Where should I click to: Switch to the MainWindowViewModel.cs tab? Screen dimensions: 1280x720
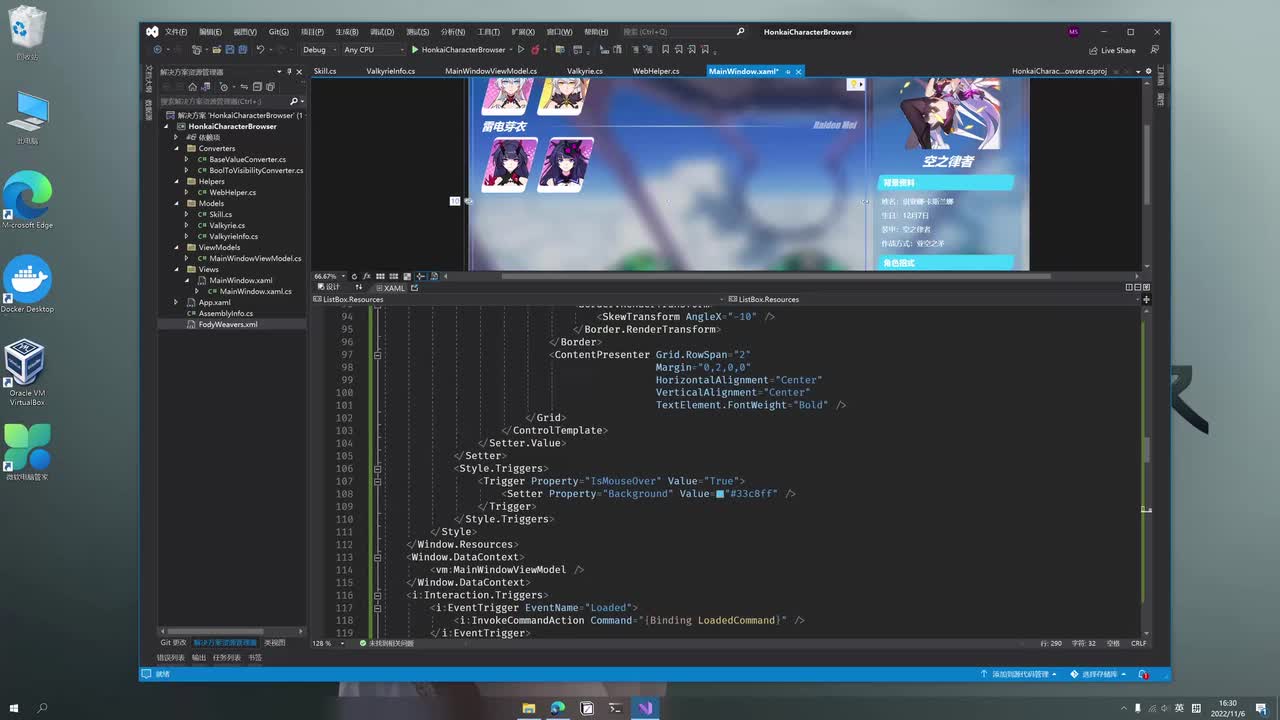[x=491, y=72]
